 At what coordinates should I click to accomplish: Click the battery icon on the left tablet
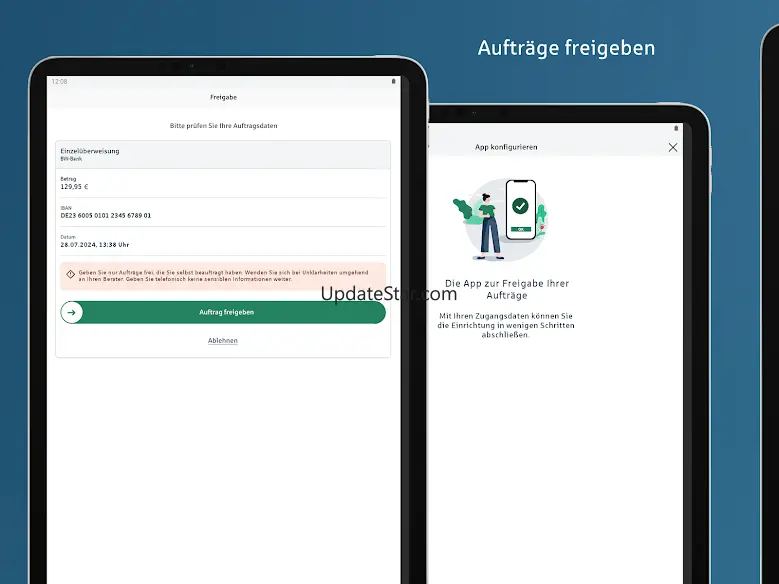393,81
